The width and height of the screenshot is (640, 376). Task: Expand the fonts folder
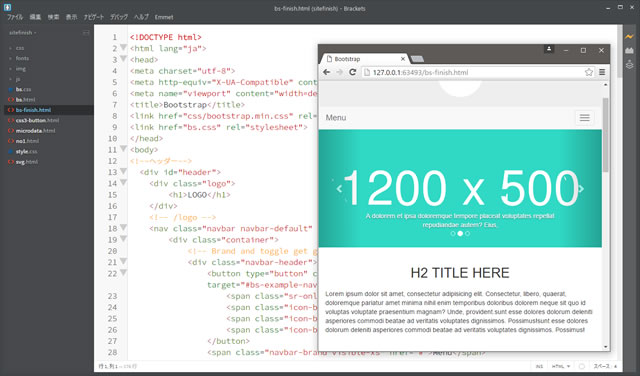[x=22, y=58]
